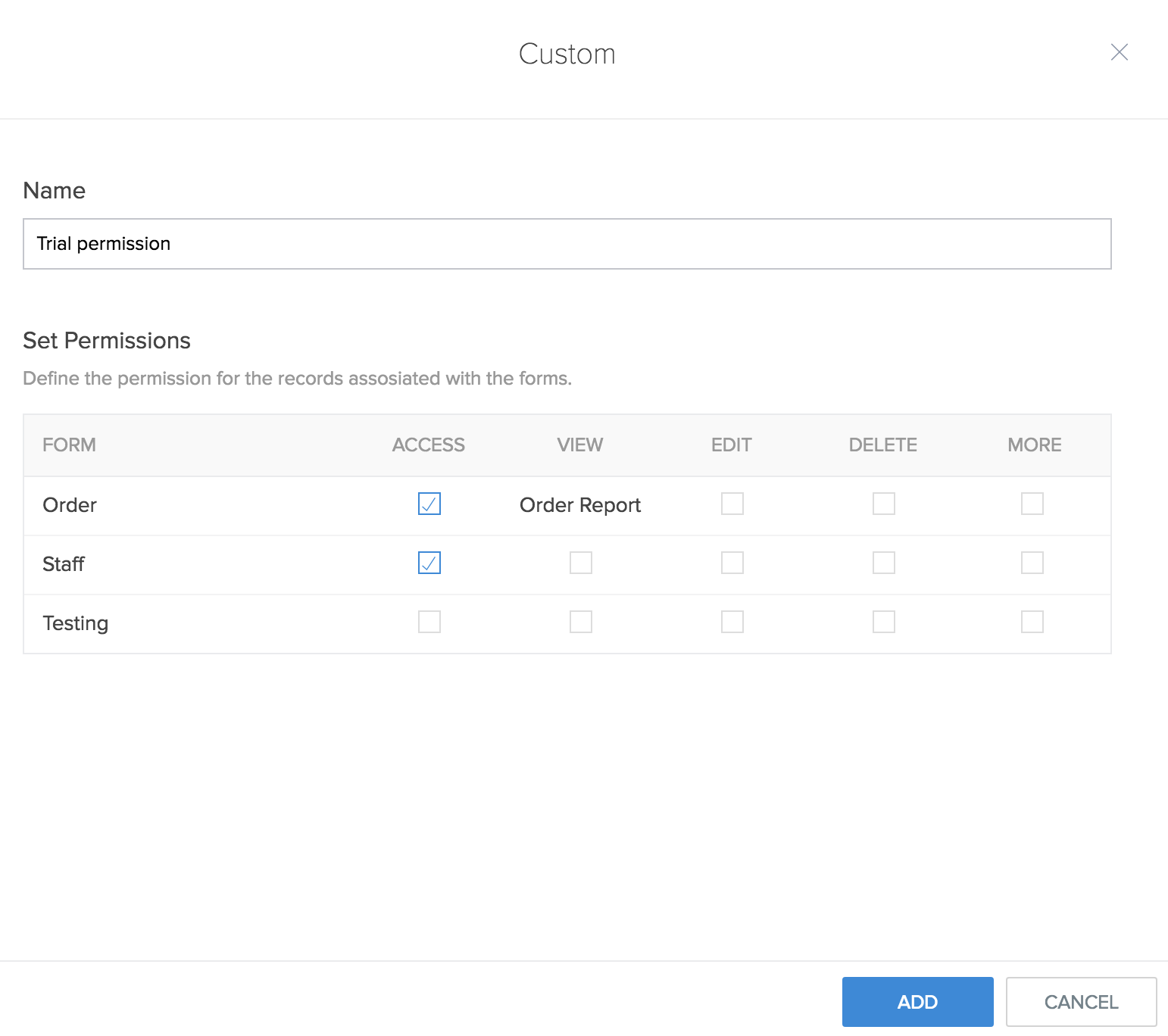Open the Order Report view selection
This screenshot has height=1036, width=1168.
click(580, 505)
